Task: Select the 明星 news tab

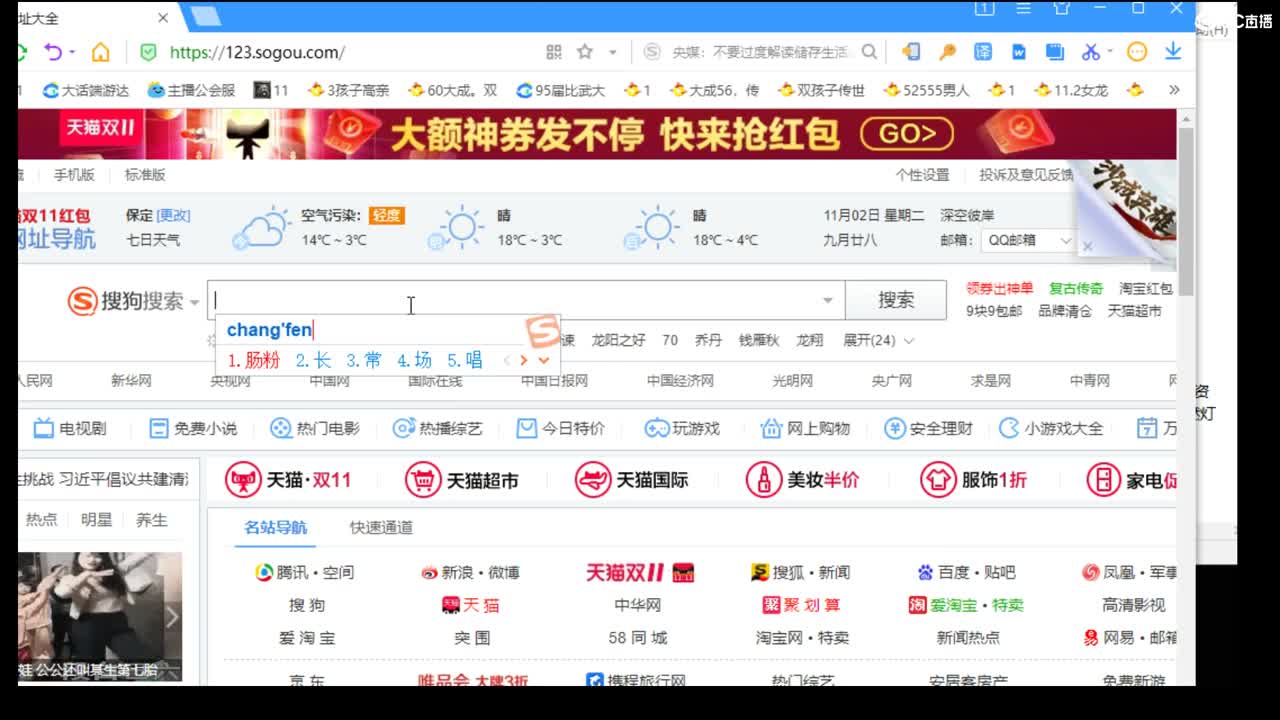Action: click(x=97, y=520)
